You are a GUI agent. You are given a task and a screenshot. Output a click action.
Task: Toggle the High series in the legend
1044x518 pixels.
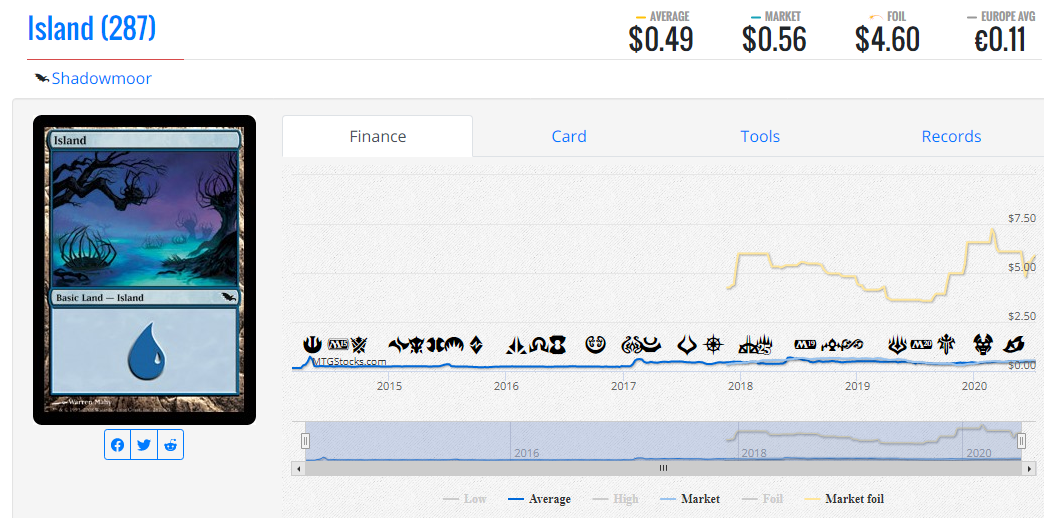click(615, 499)
